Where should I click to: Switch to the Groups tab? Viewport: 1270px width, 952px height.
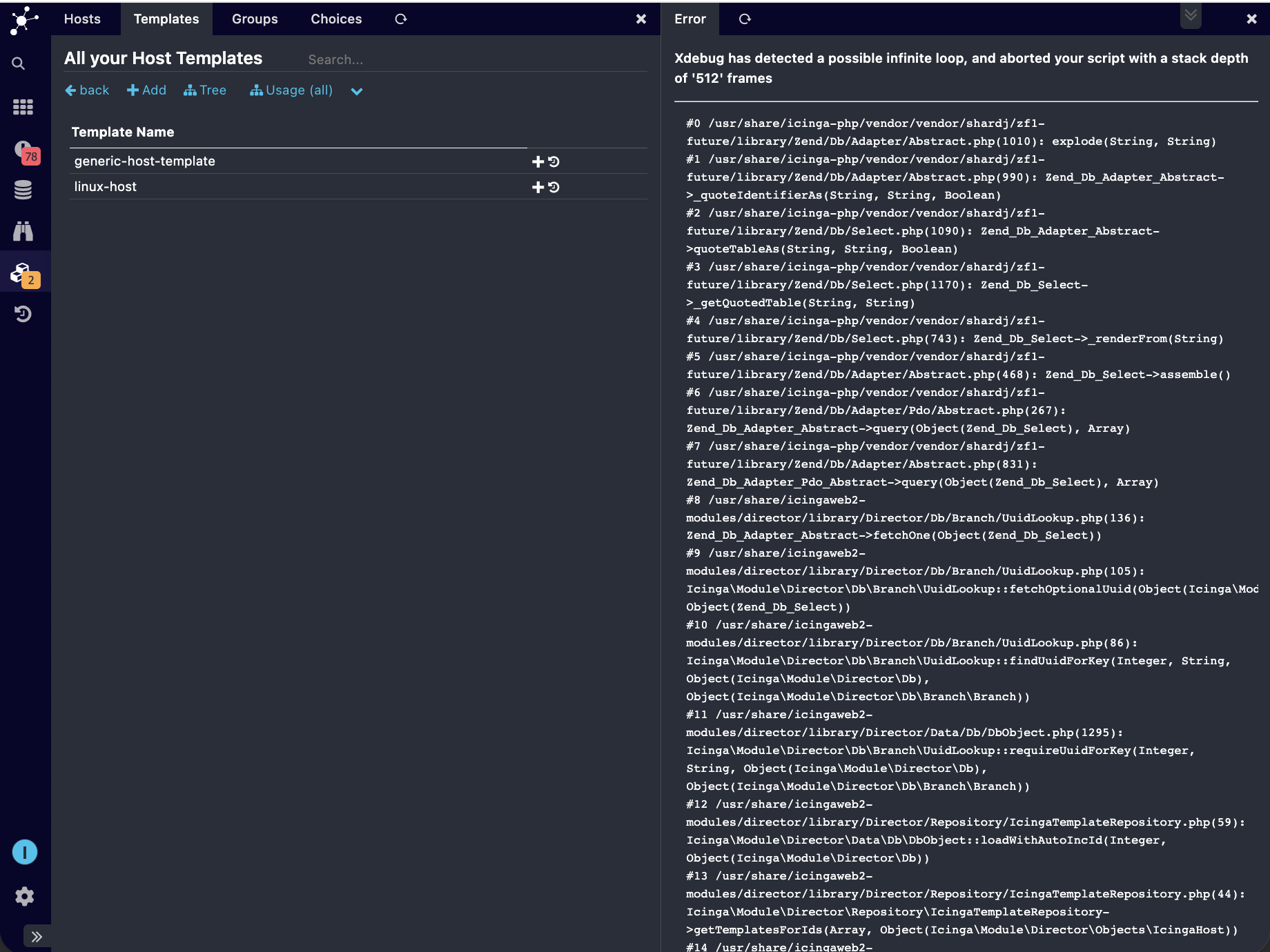[x=255, y=19]
